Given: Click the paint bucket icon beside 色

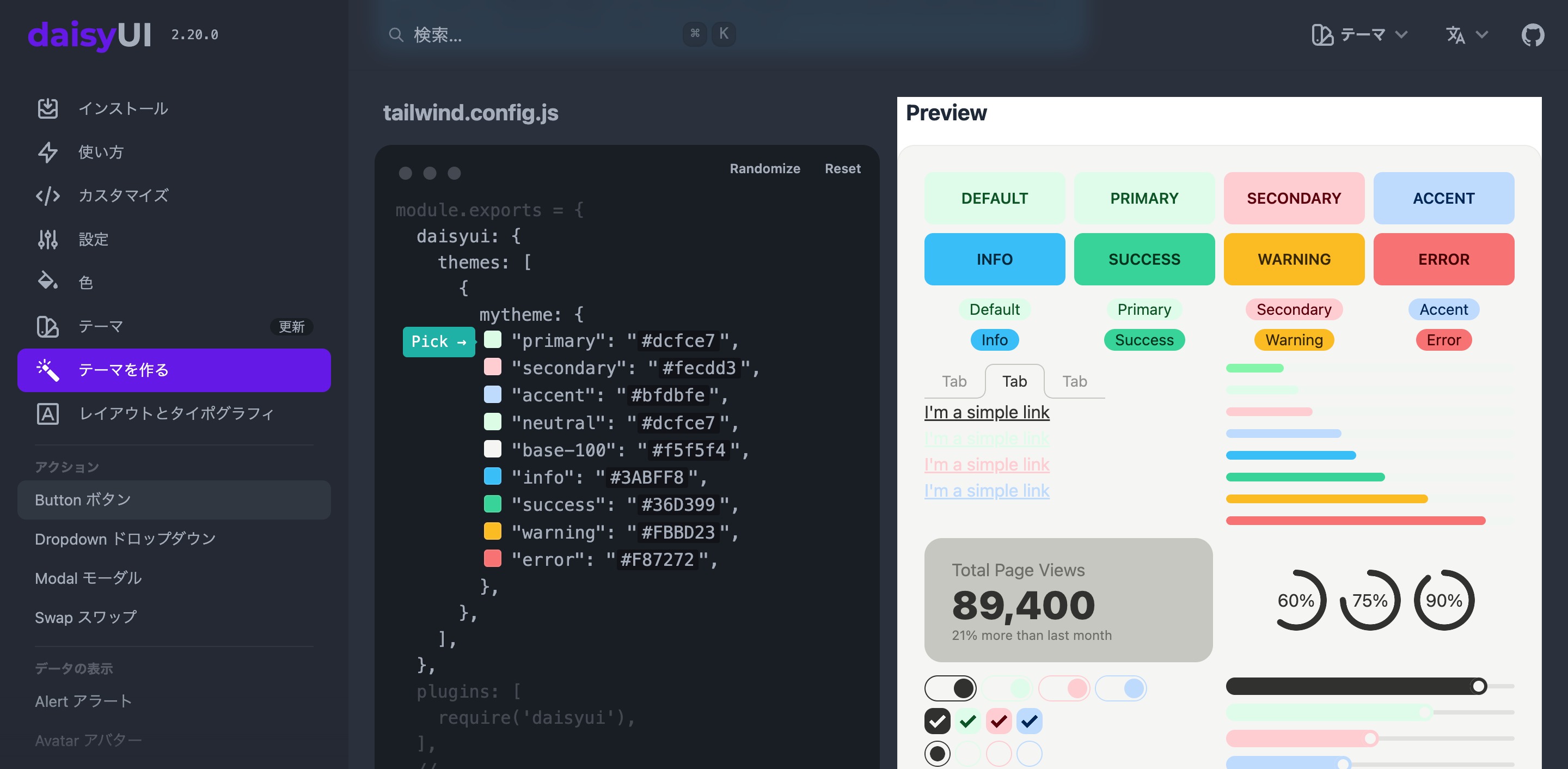Looking at the screenshot, I should click(47, 282).
